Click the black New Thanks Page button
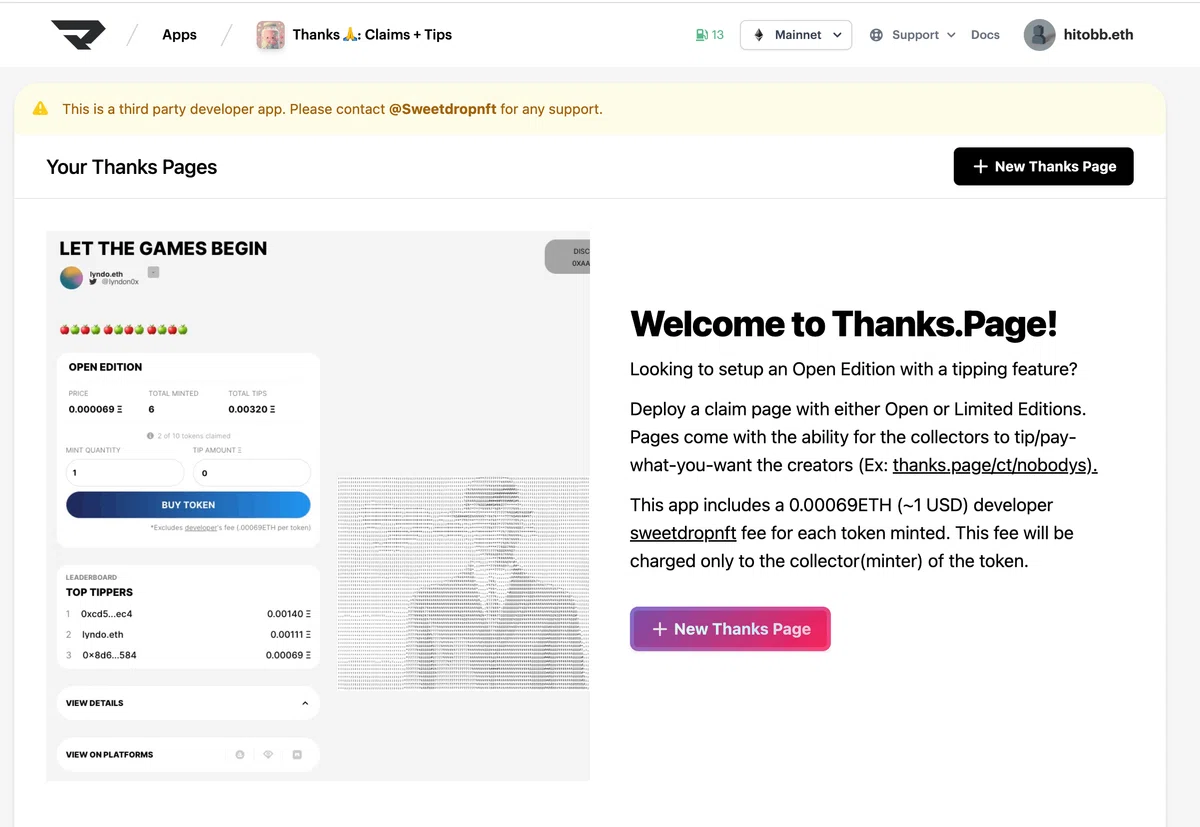This screenshot has height=827, width=1200. click(1043, 166)
